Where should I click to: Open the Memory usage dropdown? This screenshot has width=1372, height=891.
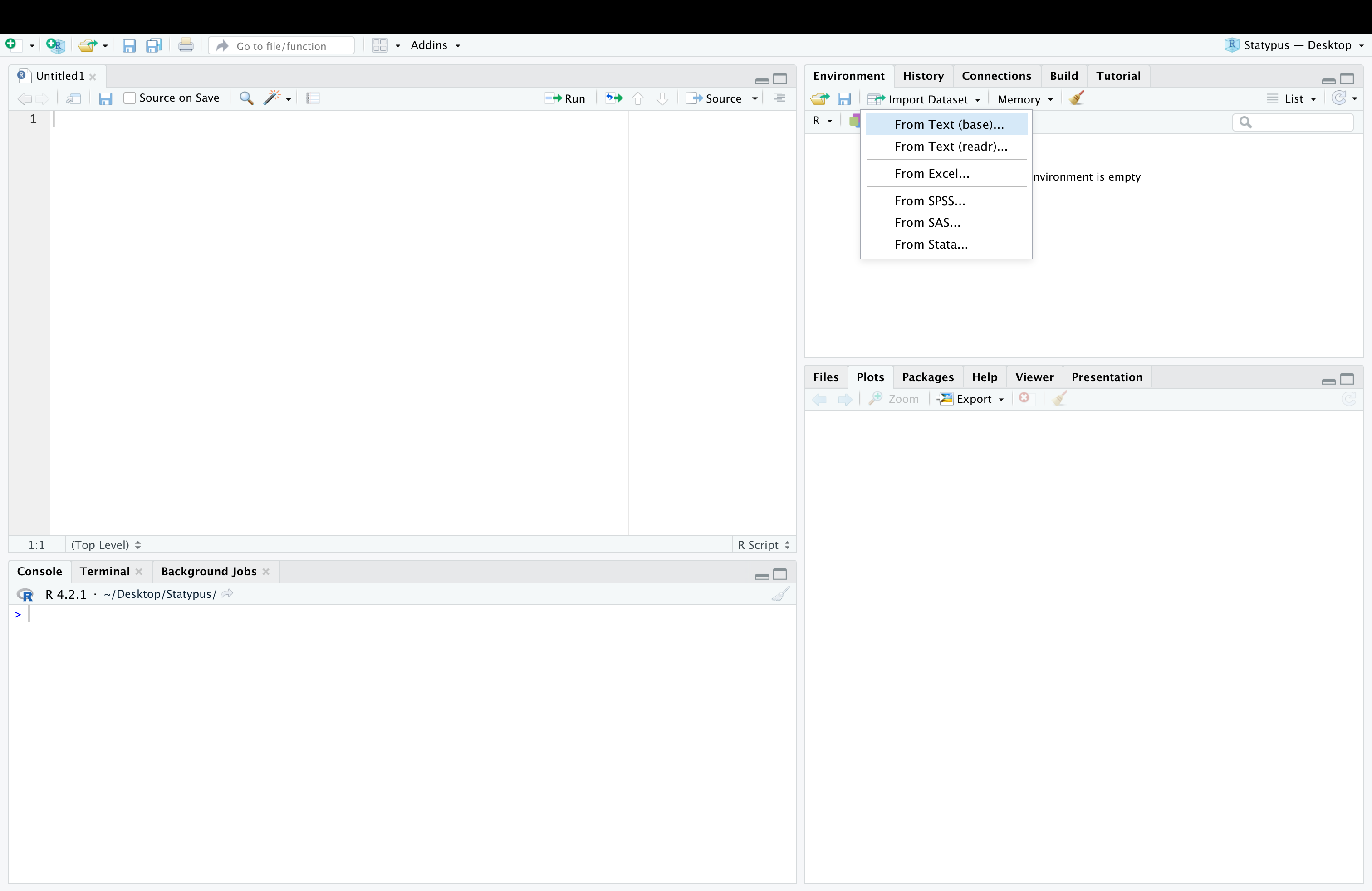(1025, 99)
